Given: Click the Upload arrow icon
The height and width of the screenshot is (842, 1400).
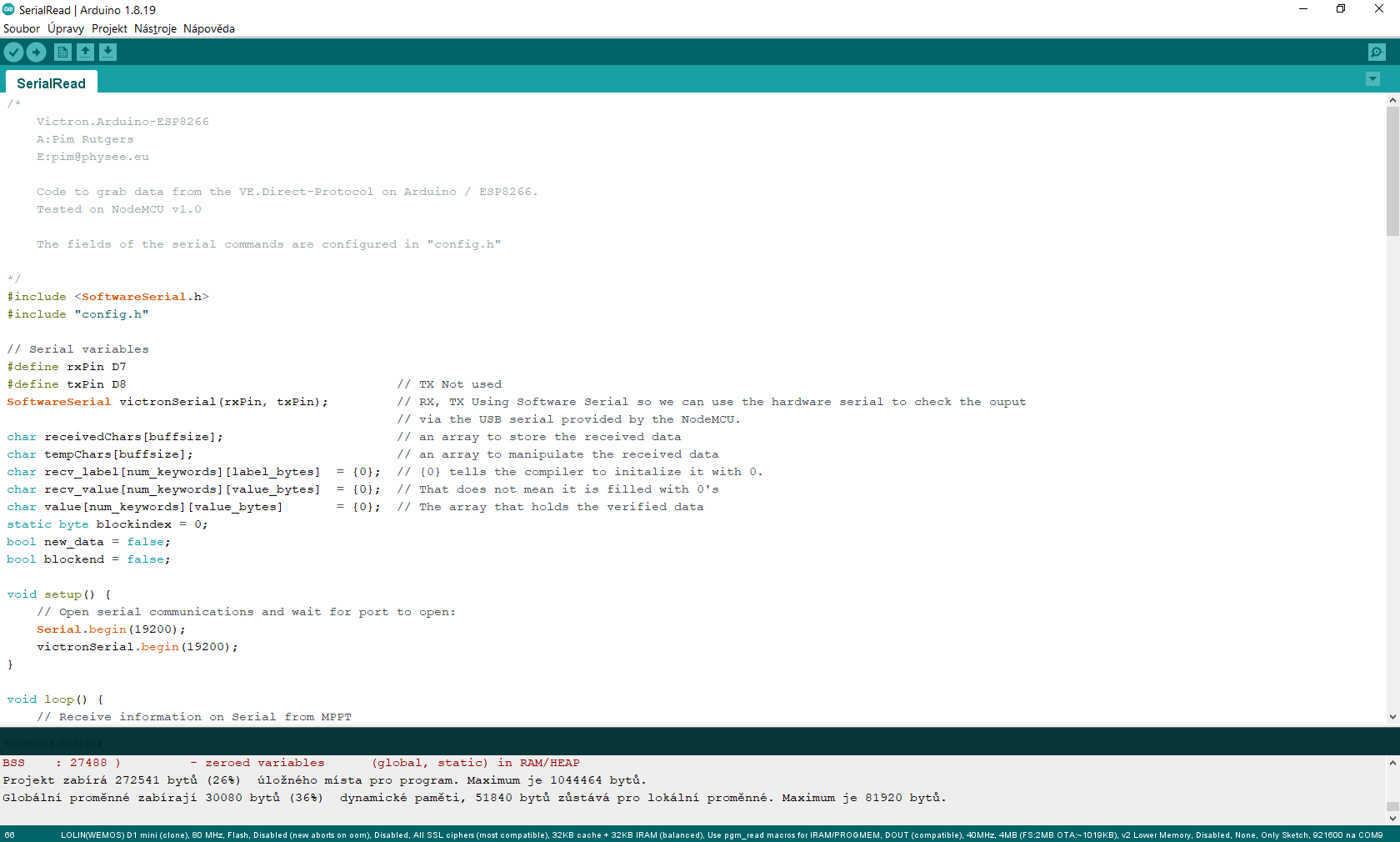Looking at the screenshot, I should 36,53.
